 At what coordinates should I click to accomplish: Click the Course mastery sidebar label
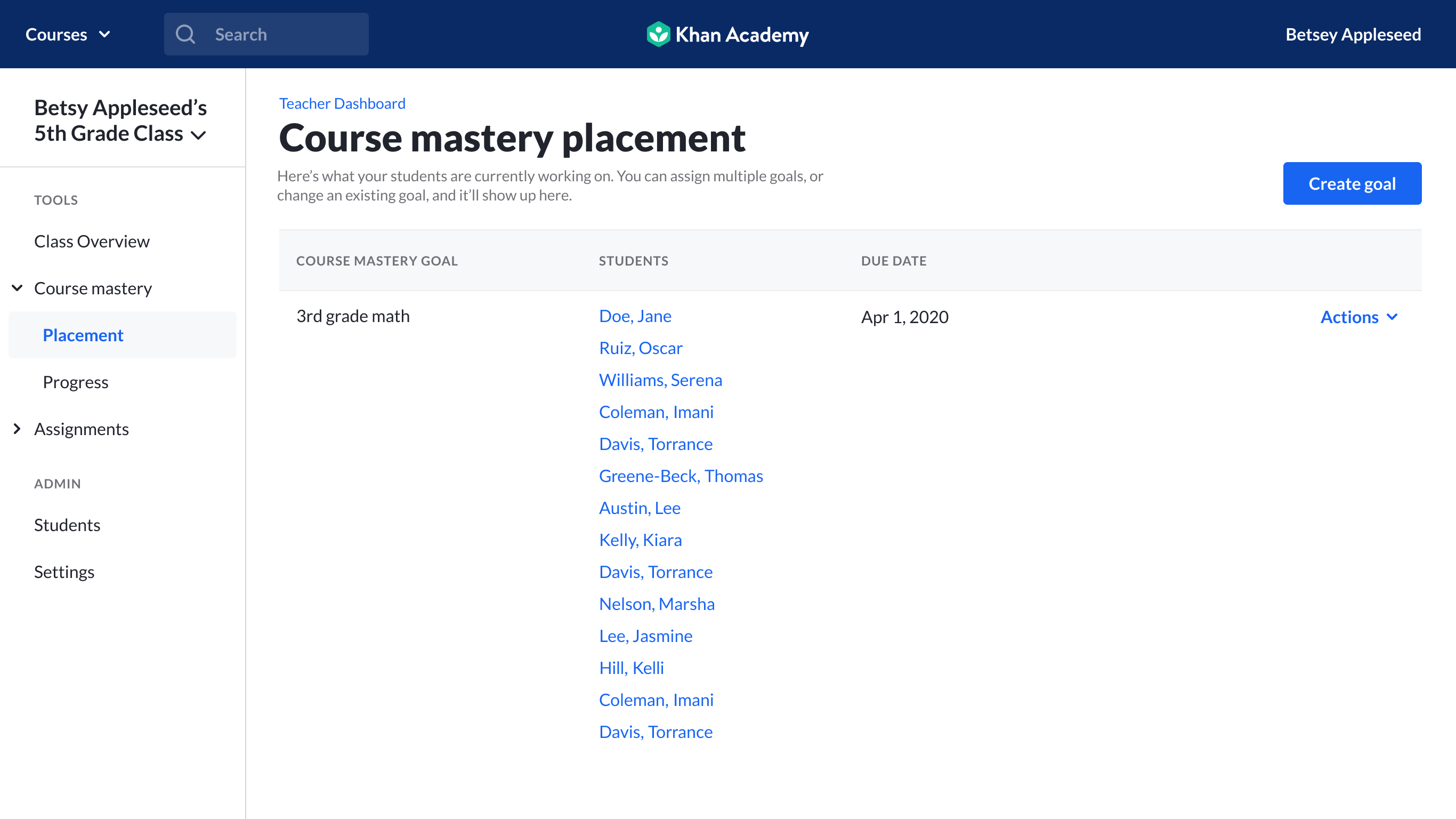[x=93, y=288]
